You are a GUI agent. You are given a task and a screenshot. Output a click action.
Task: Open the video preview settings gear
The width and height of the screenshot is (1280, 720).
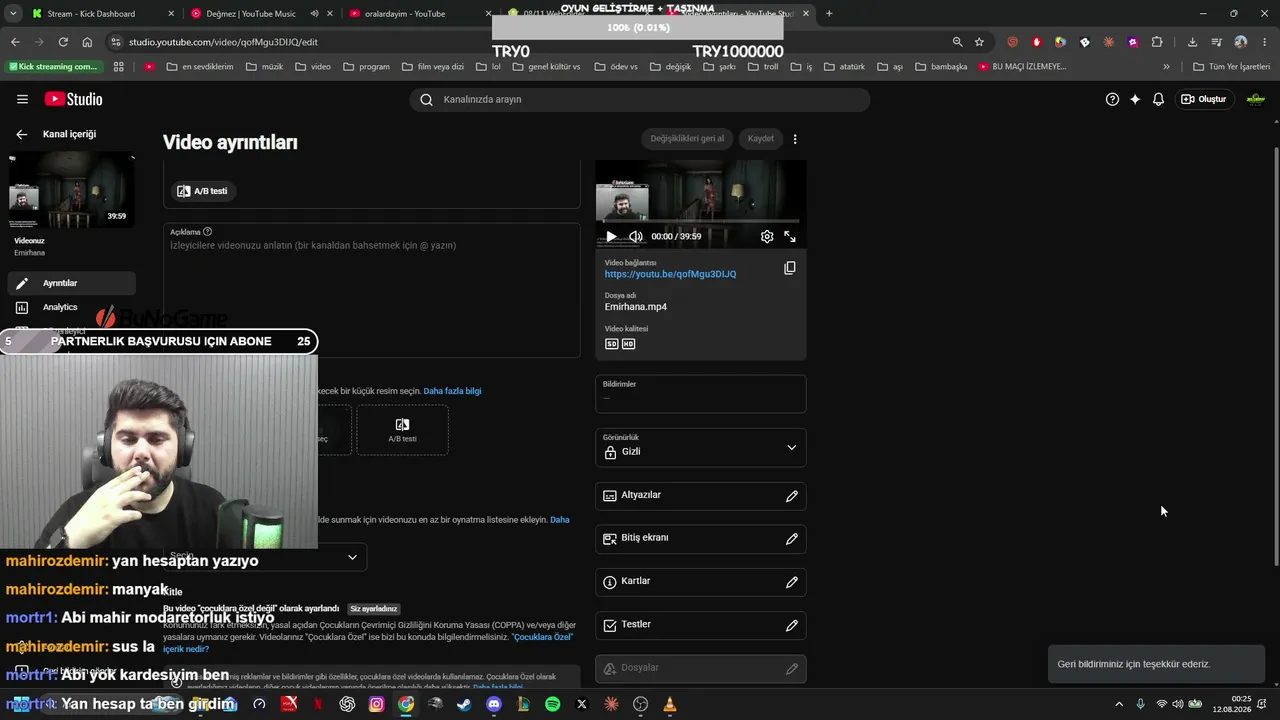click(767, 237)
